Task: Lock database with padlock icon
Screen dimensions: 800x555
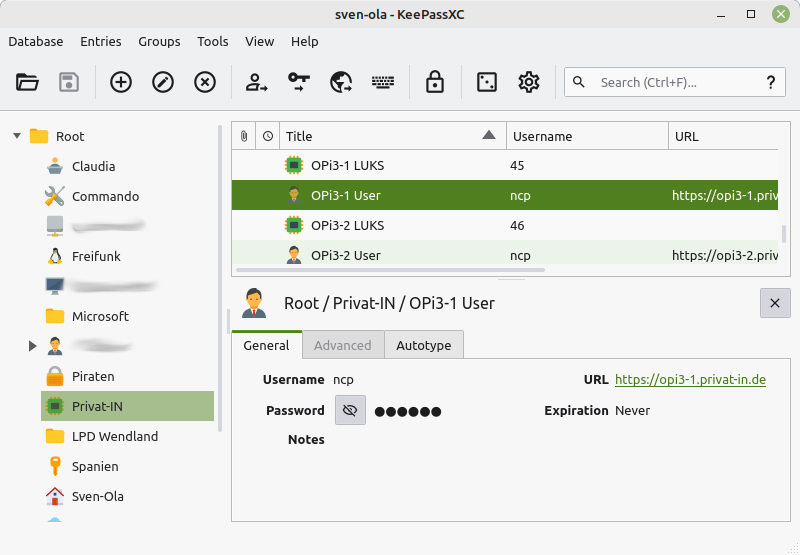Action: (434, 82)
